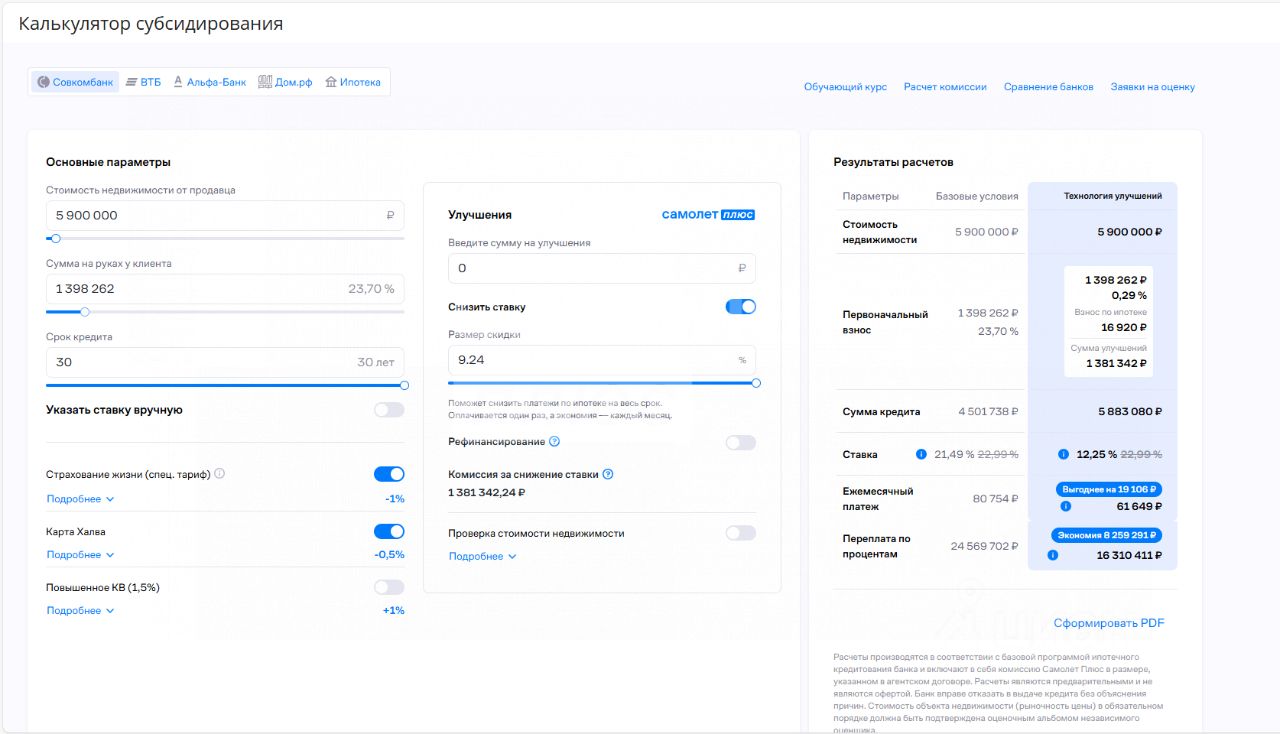The height and width of the screenshot is (734, 1280).
Task: Enable Проверка стоимости недвижимости toggle
Action: (740, 533)
